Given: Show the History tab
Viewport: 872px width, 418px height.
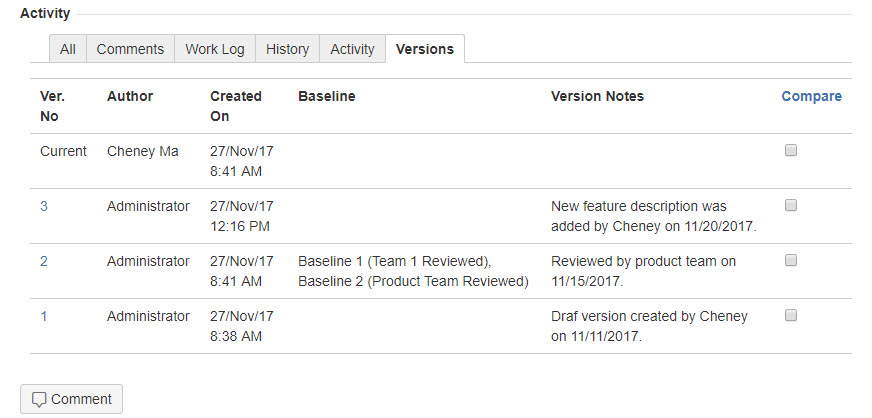Looking at the screenshot, I should (x=287, y=49).
